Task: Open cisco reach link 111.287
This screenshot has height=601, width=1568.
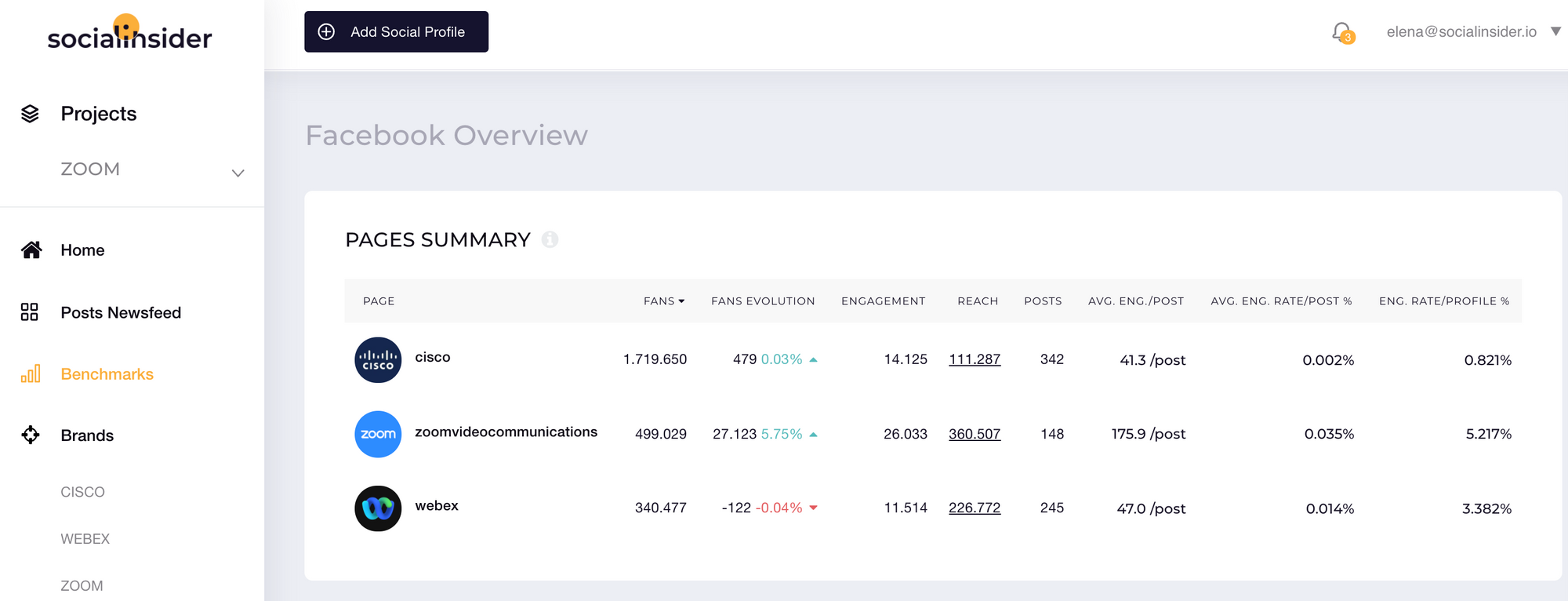Action: (x=975, y=359)
